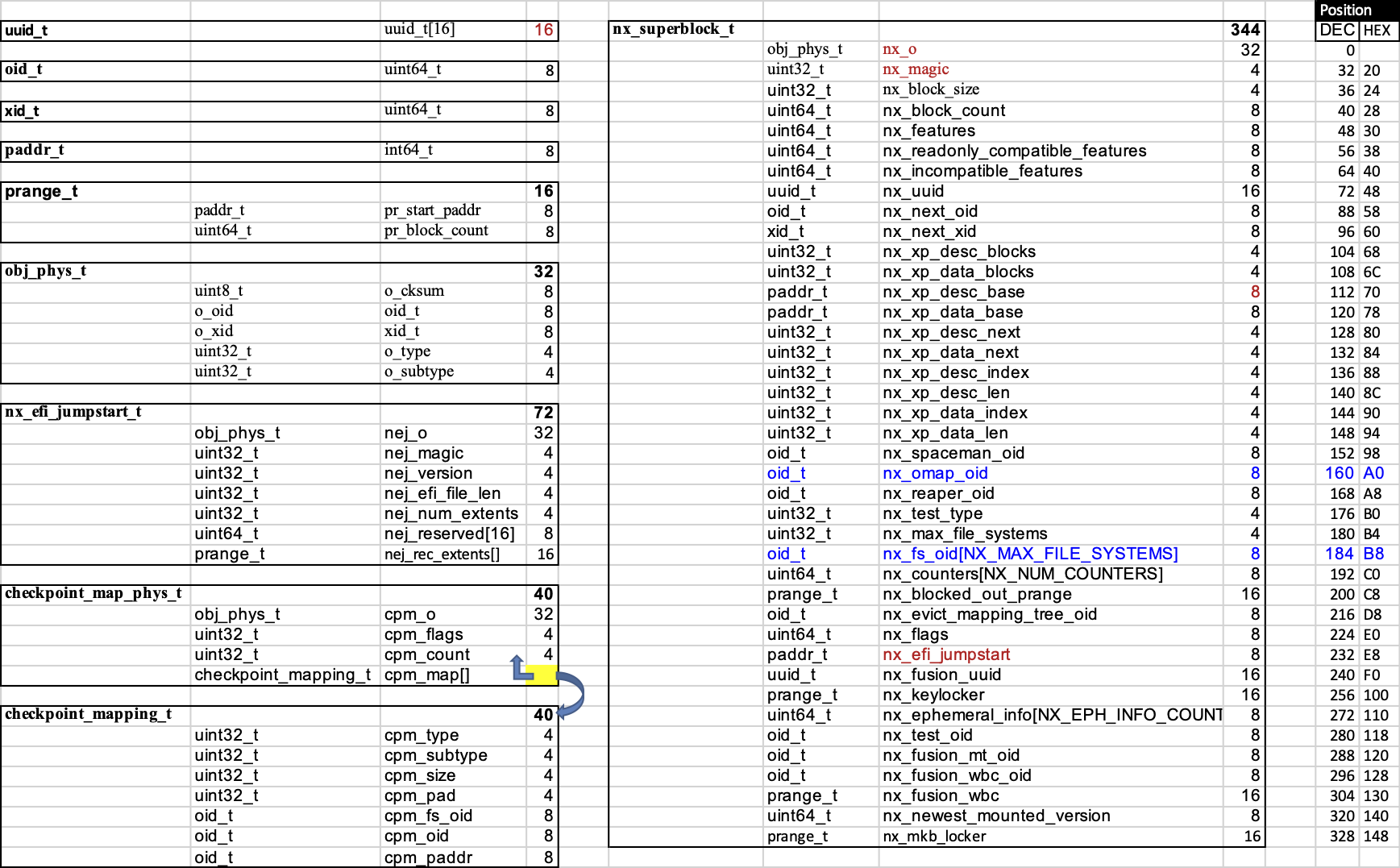The image size is (1400, 868).
Task: Select the nx_uuid field cell
Action: pyautogui.click(x=1051, y=191)
